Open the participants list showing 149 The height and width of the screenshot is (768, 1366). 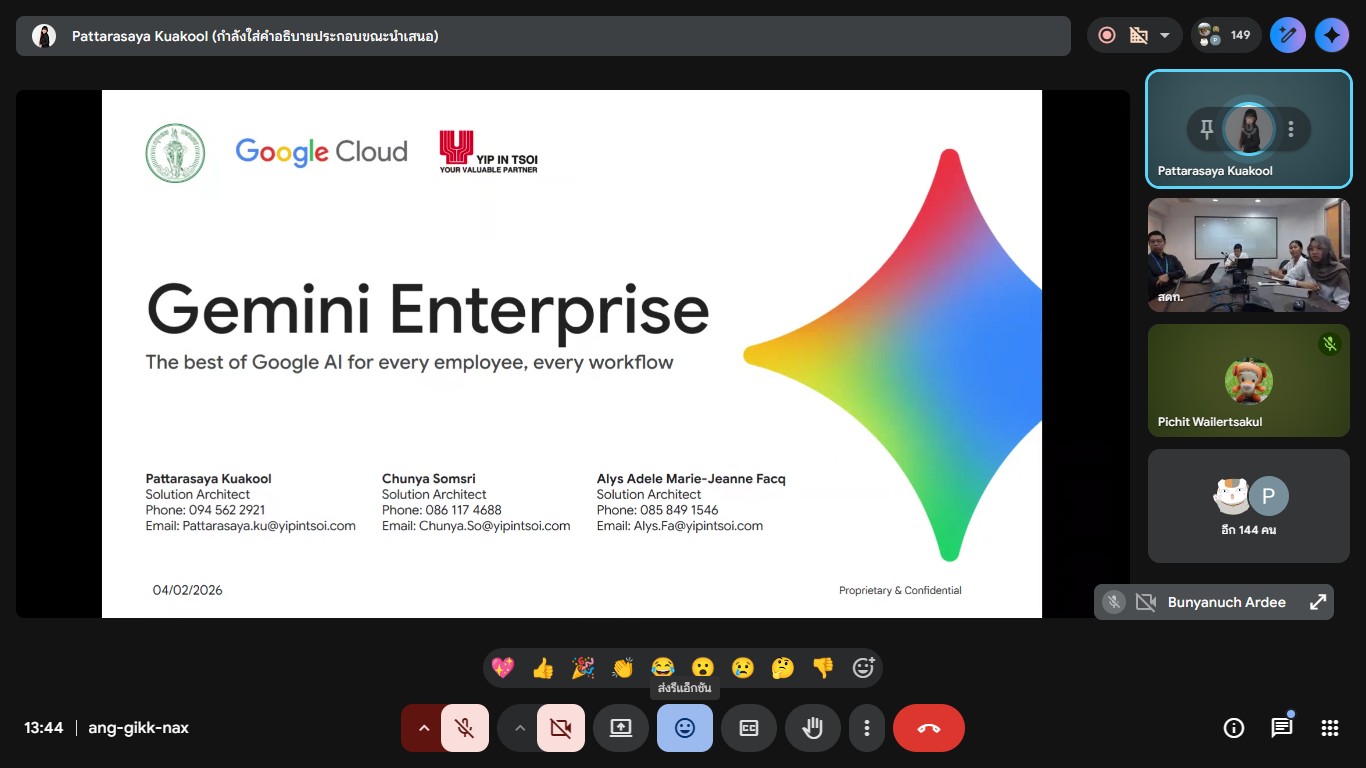pyautogui.click(x=1226, y=36)
